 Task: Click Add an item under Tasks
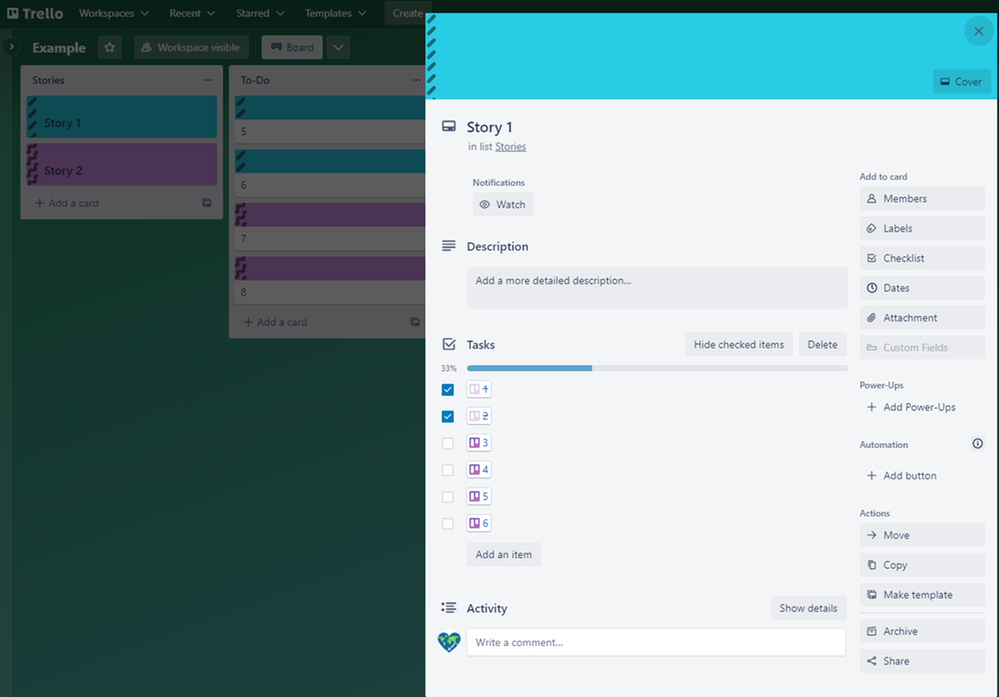click(x=503, y=554)
